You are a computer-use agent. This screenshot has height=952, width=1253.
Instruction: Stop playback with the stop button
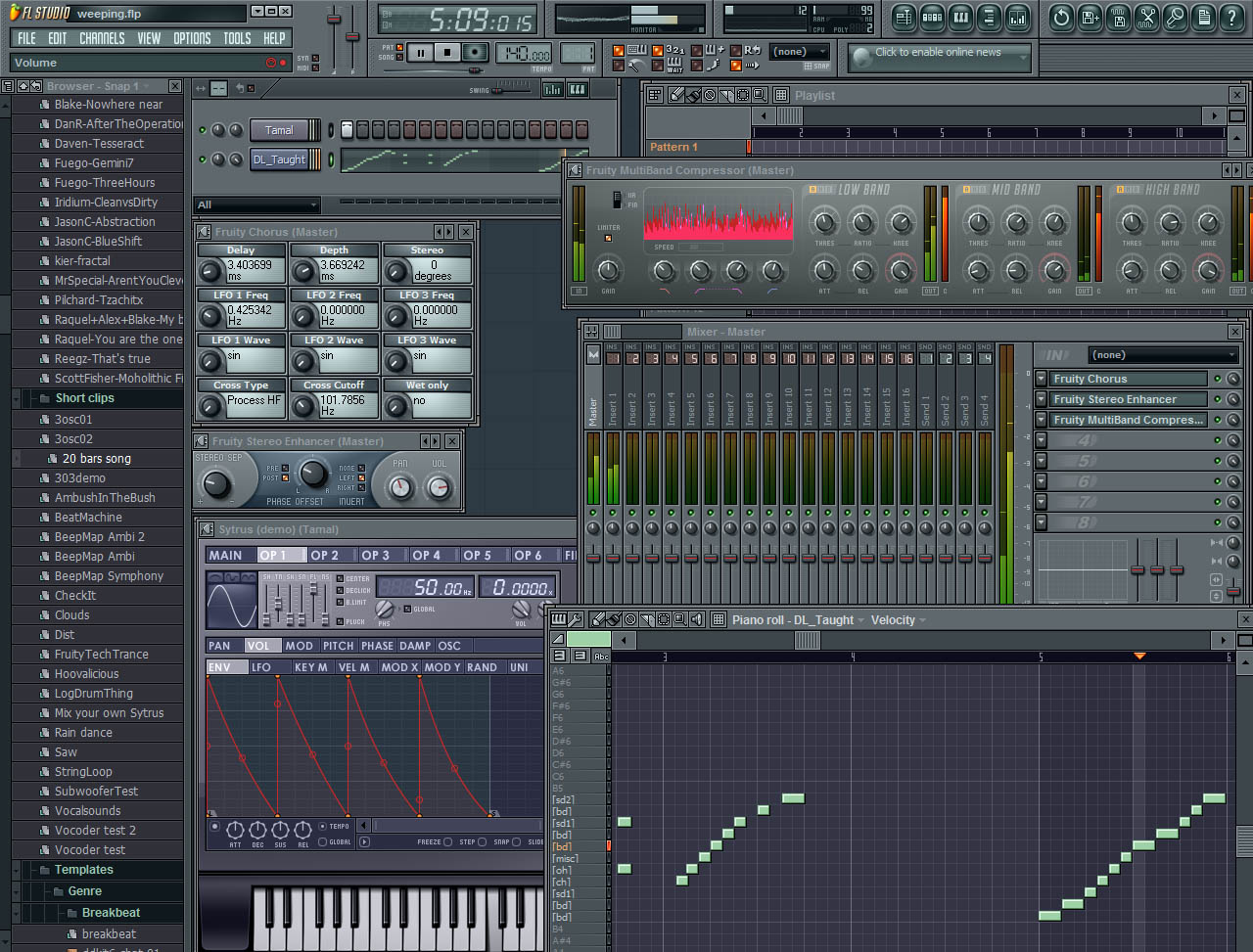click(447, 53)
